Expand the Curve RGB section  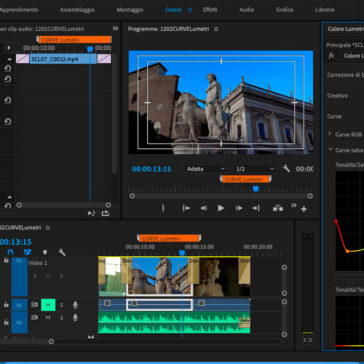(x=330, y=134)
